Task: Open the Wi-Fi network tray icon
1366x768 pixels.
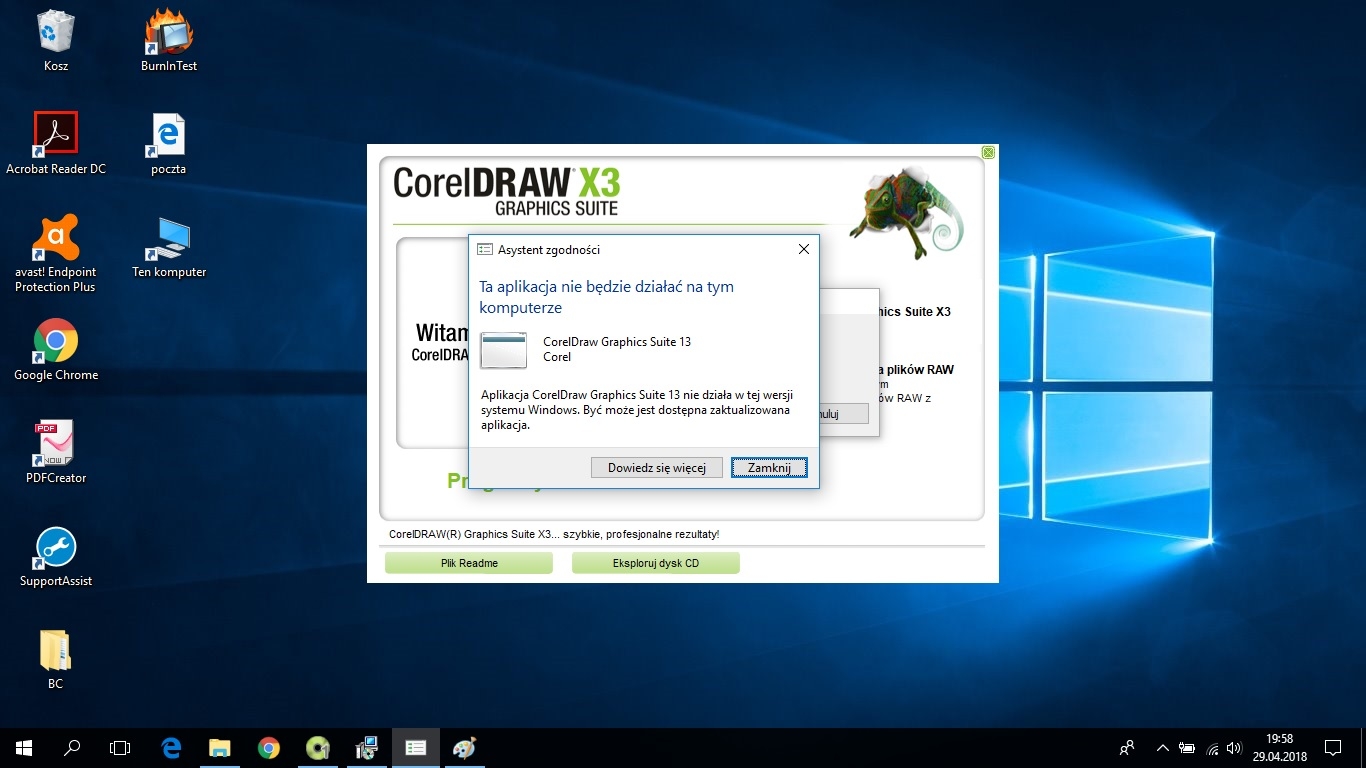Action: [x=1212, y=747]
